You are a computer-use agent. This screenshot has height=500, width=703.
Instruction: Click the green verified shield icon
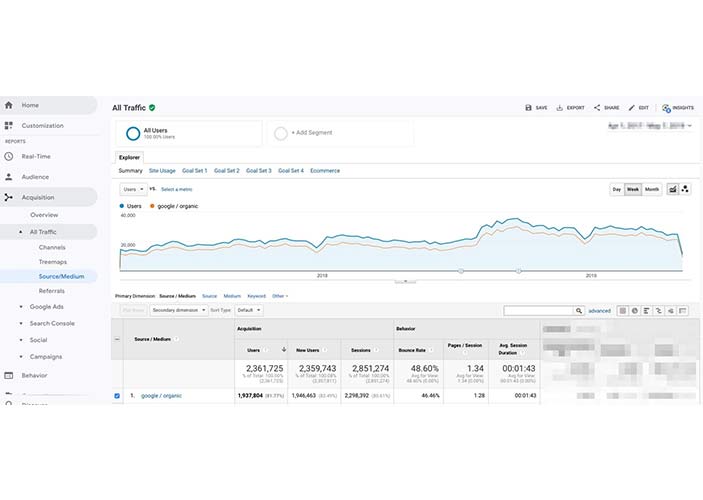(x=152, y=108)
